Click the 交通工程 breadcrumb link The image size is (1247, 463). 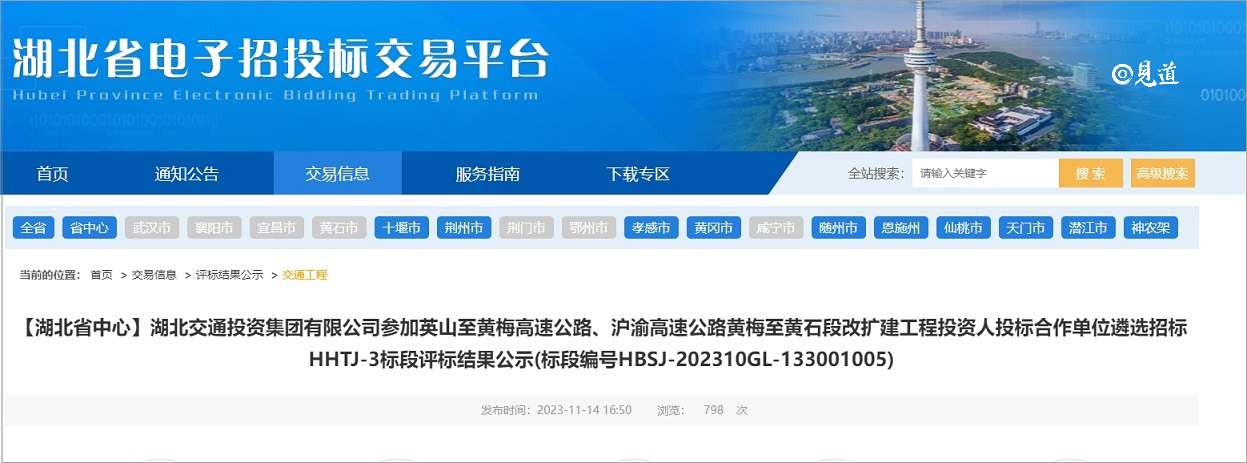pos(305,275)
